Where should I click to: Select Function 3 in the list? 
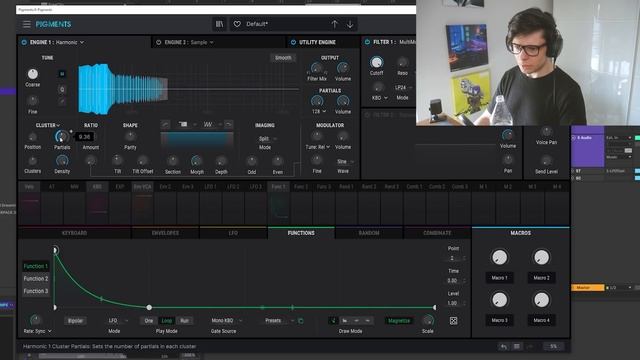36,291
